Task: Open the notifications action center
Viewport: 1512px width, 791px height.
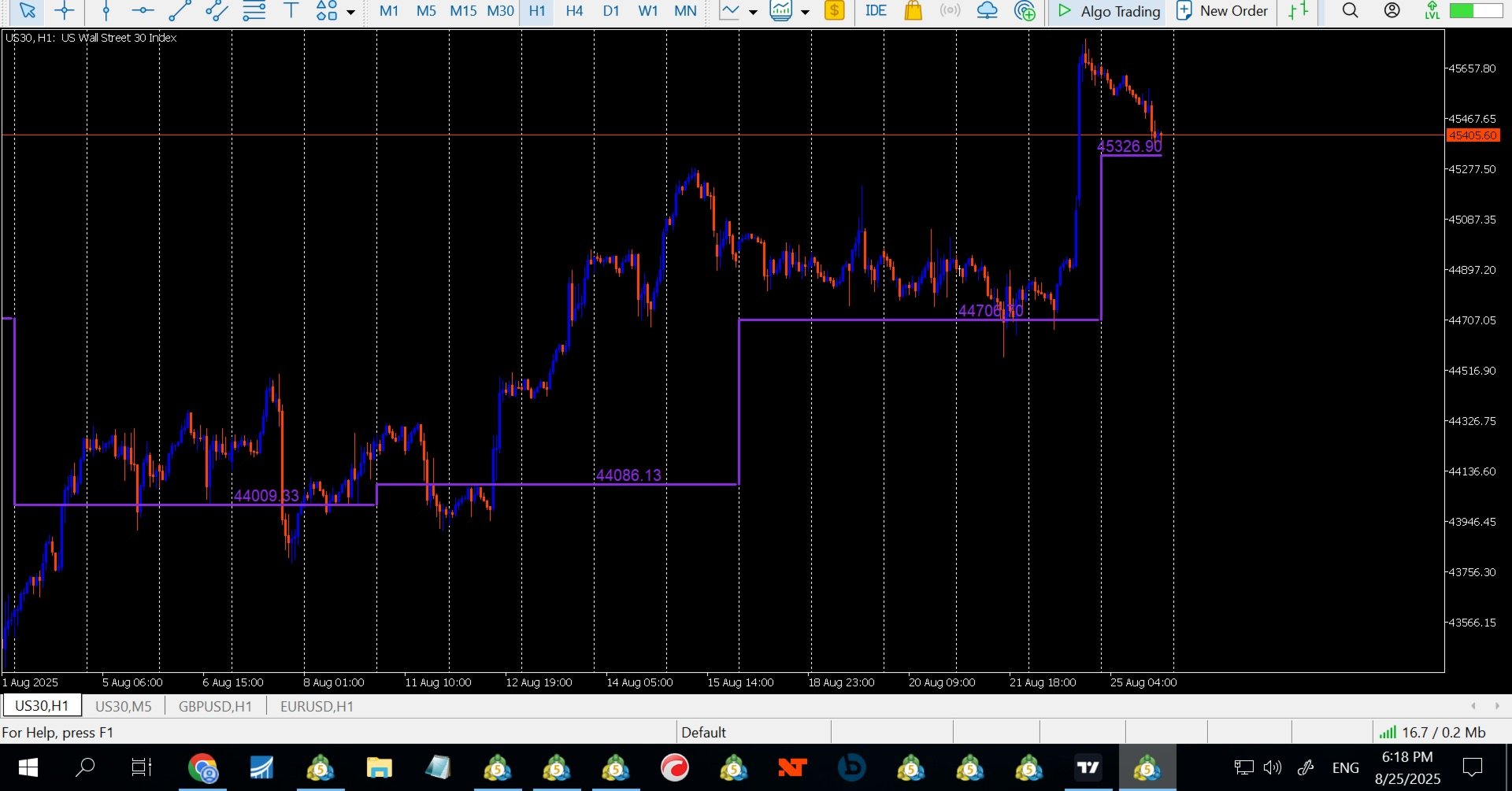Action: coord(1472,767)
